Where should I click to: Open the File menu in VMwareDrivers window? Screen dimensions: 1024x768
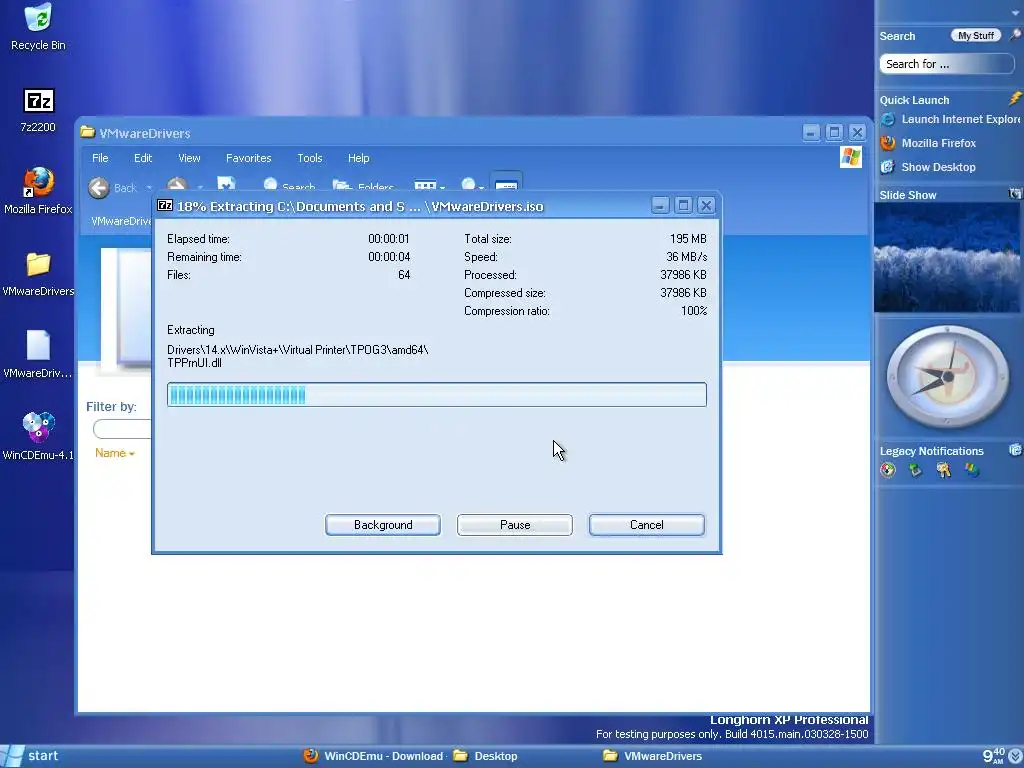tap(100, 158)
